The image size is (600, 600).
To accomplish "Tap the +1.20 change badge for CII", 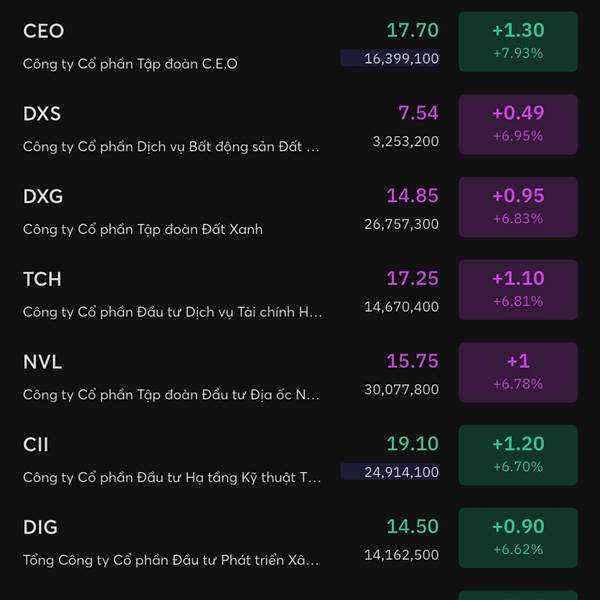I will tap(517, 455).
